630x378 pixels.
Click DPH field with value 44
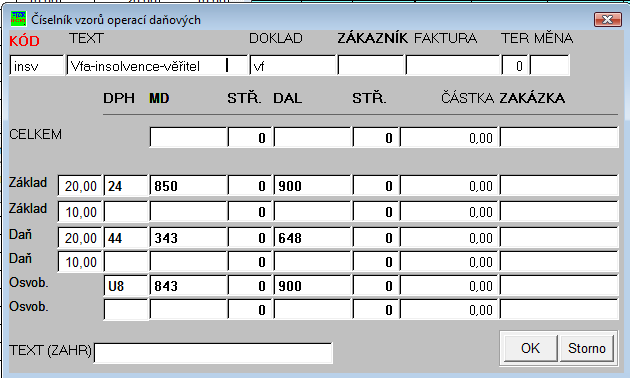(x=126, y=238)
